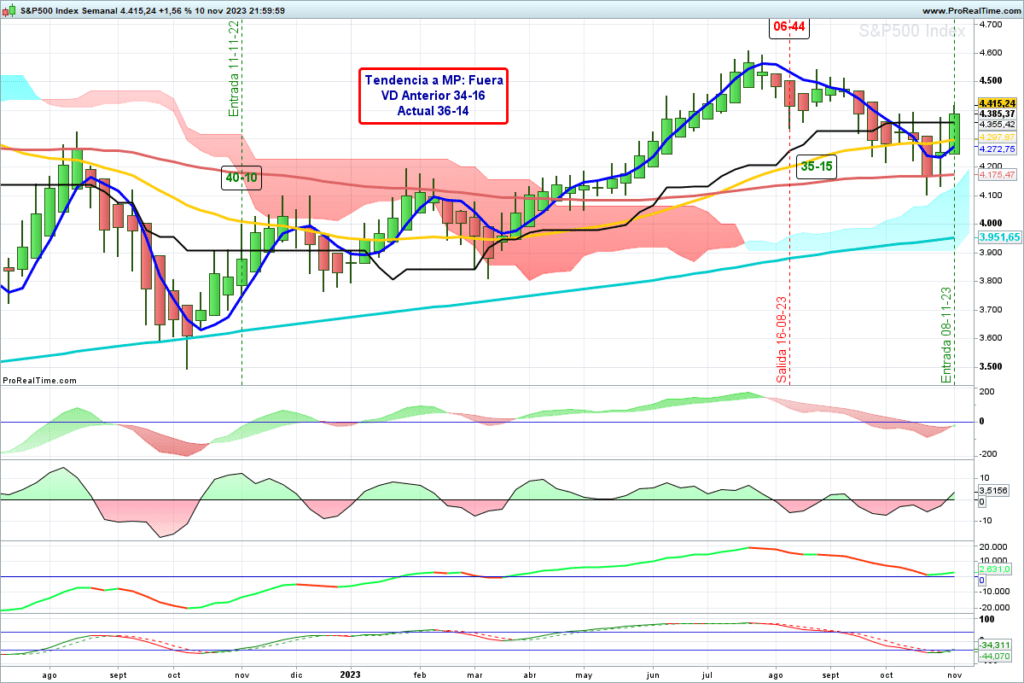Click the 4.500 price axis tick
Viewport: 1024px width, 683px height.
tap(991, 80)
